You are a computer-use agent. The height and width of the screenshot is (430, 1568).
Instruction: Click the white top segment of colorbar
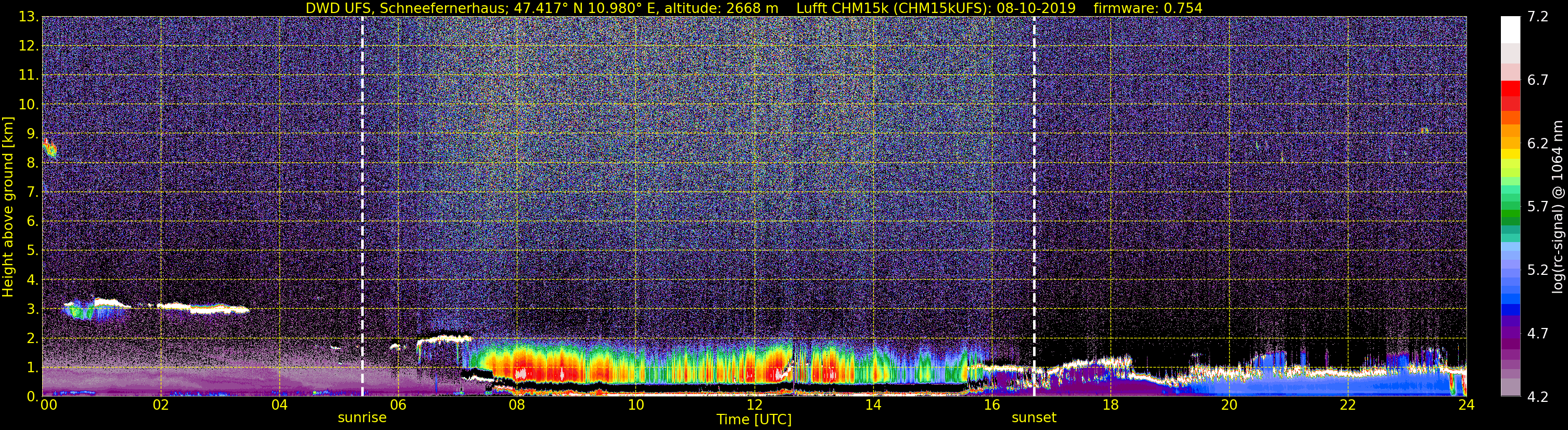[x=1510, y=29]
